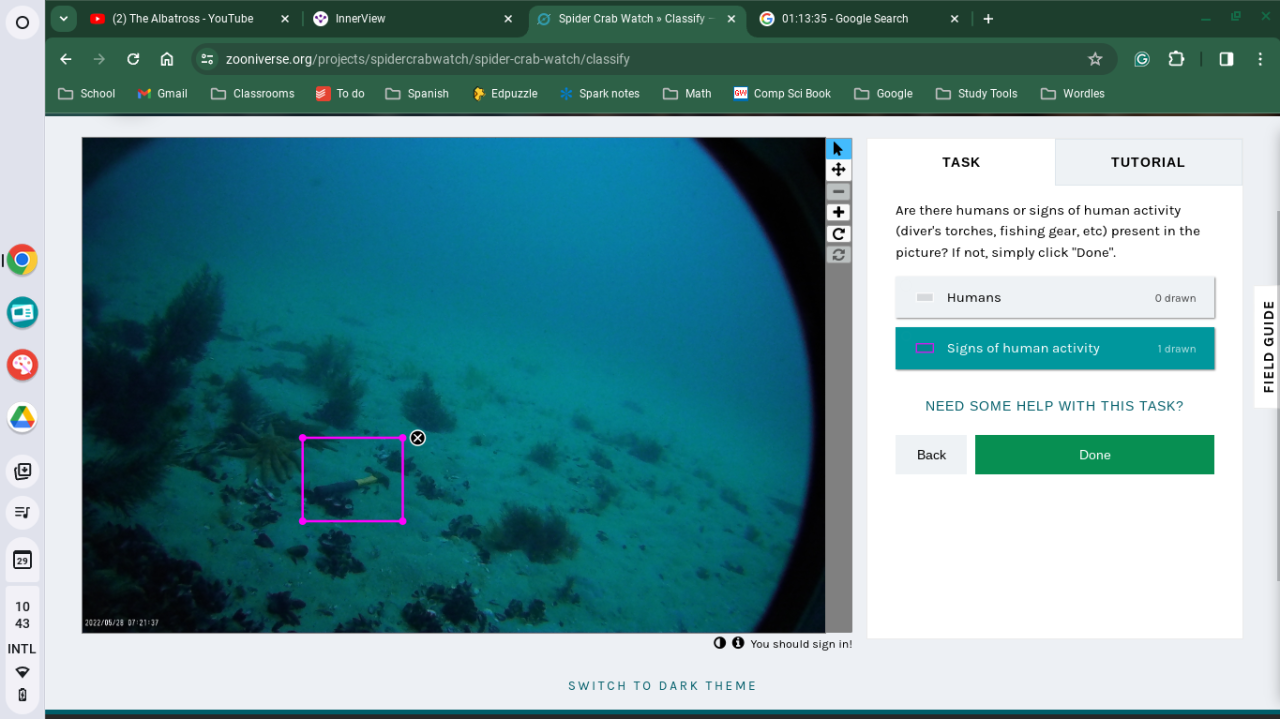The width and height of the screenshot is (1280, 719).
Task: Open the Gmail bookmark
Action: (x=162, y=94)
